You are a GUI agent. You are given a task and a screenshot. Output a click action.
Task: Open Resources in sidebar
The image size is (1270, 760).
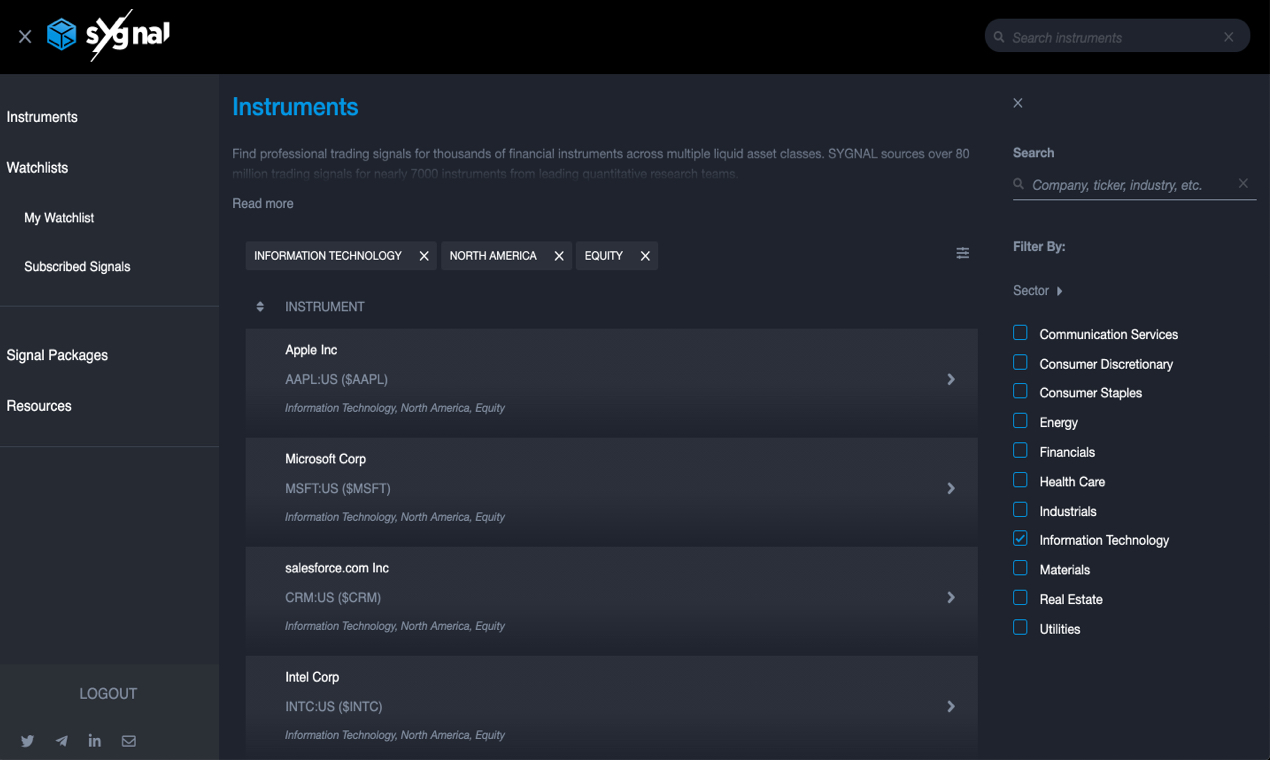click(x=39, y=406)
